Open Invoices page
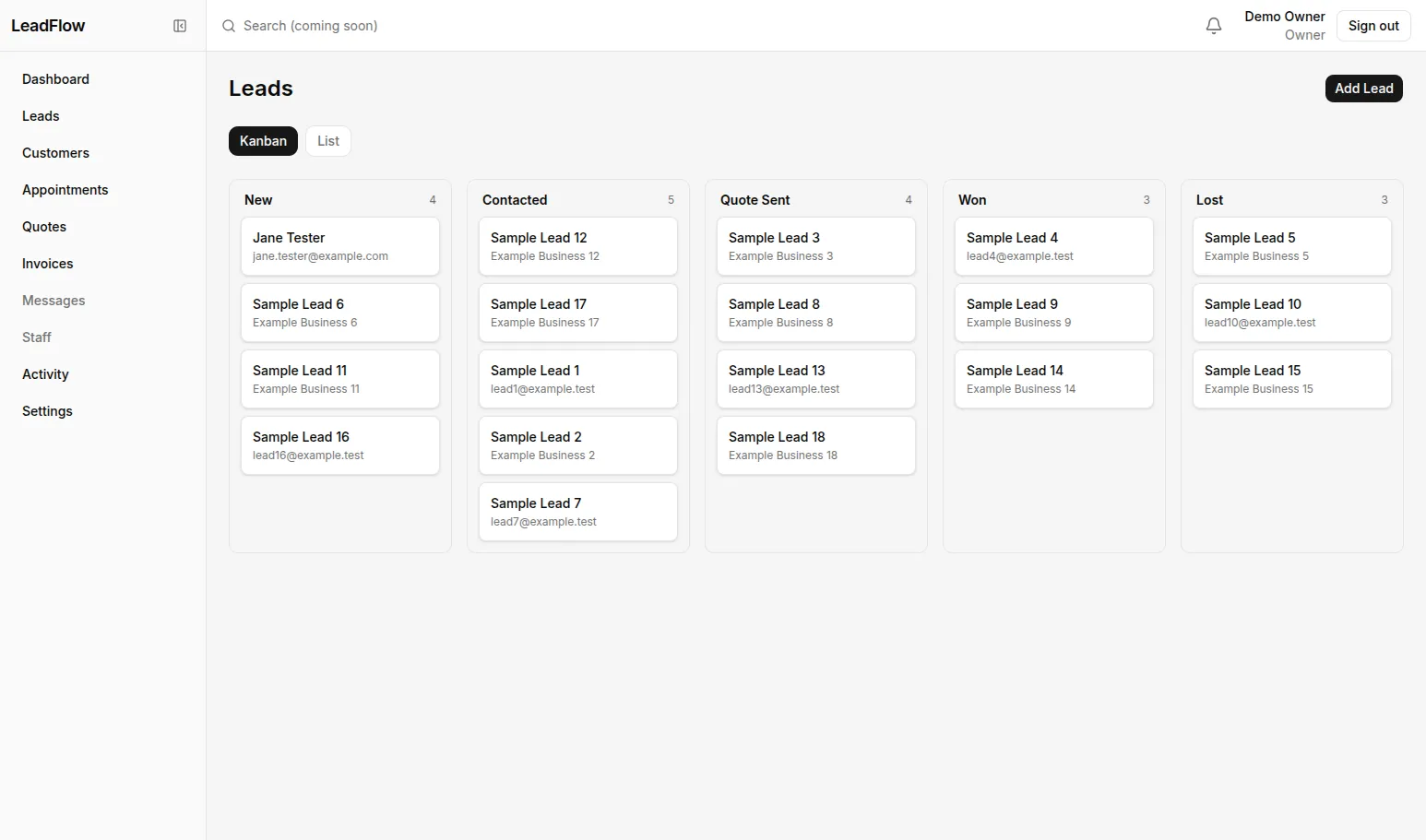The width and height of the screenshot is (1426, 840). coord(47,264)
